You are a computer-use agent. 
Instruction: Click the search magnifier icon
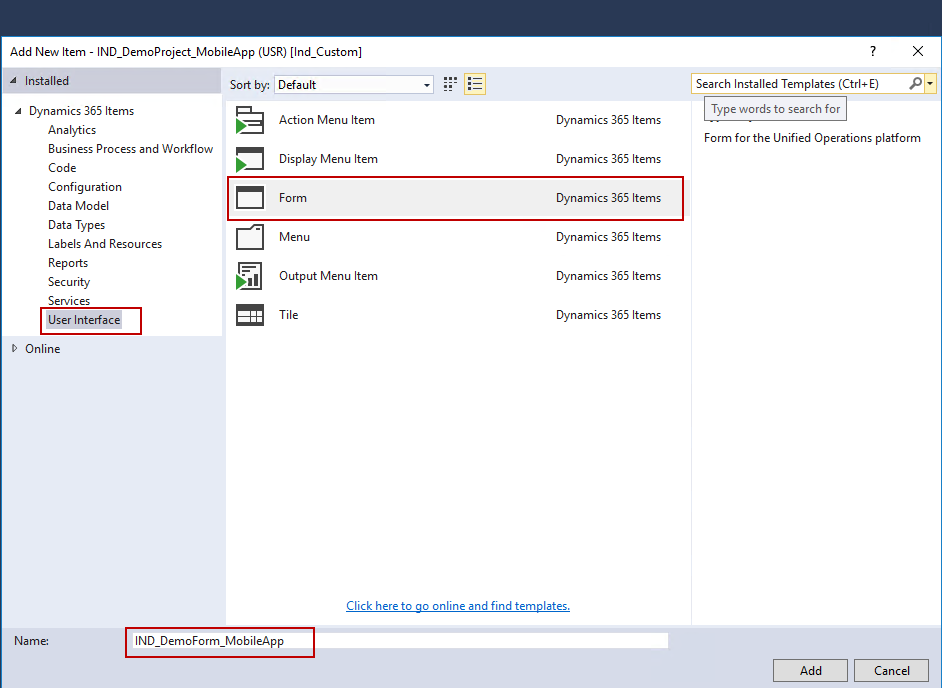point(914,83)
